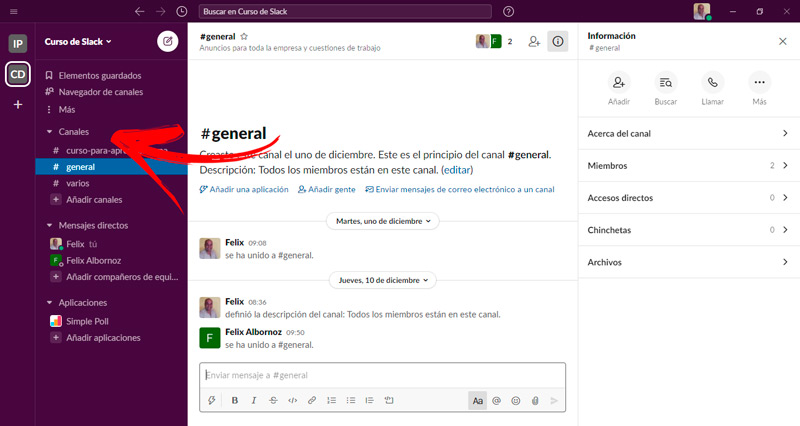Screen dimensions: 800x426
Task: Star the #general channel
Action: tap(244, 36)
